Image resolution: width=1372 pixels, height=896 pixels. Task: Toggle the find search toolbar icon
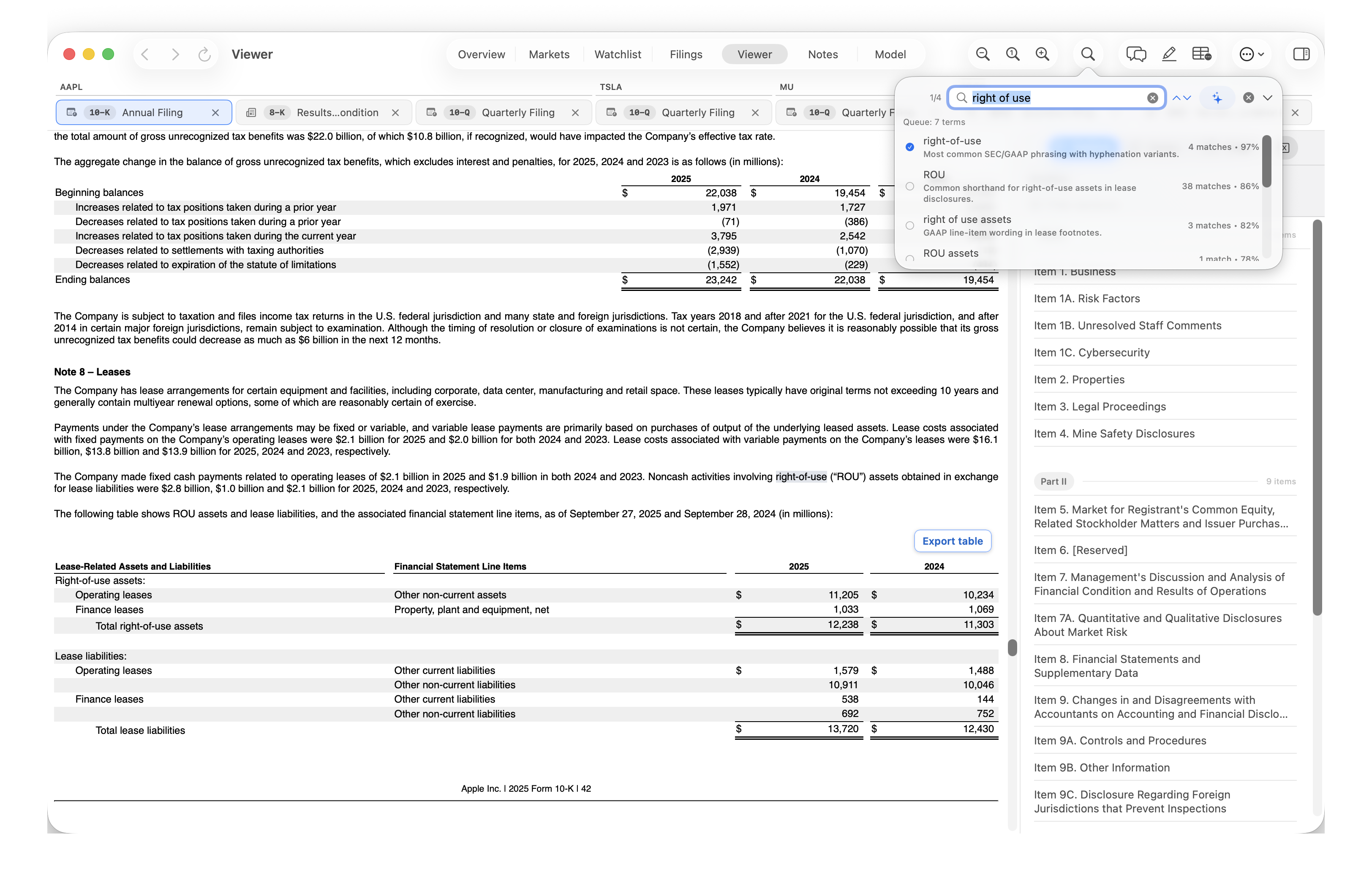(1088, 54)
